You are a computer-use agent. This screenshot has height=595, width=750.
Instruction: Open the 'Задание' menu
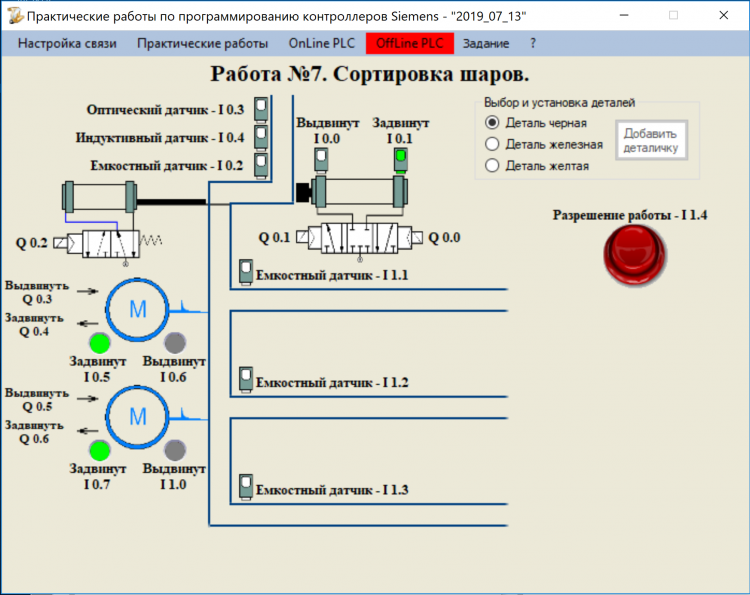[485, 44]
